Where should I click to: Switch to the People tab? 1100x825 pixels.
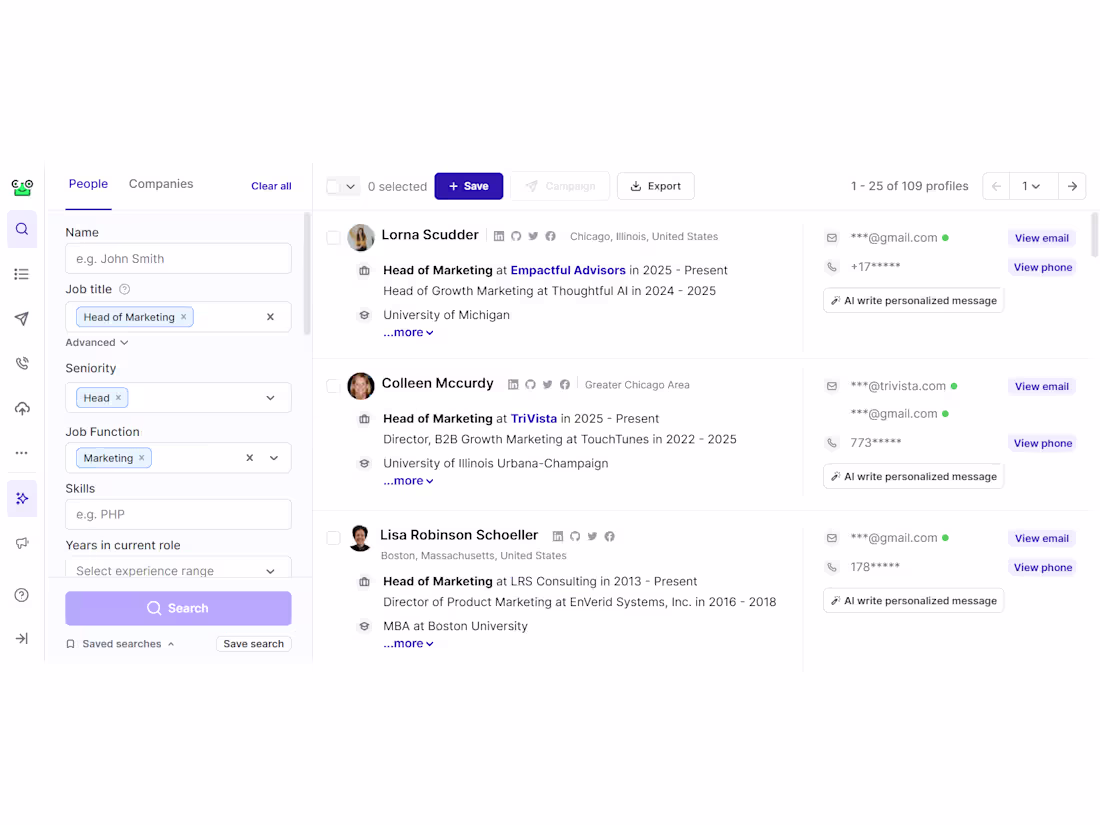[88, 184]
